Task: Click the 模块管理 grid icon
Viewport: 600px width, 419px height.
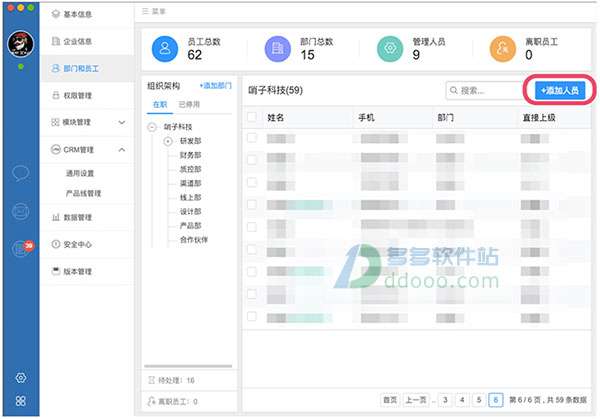Action: 55,122
